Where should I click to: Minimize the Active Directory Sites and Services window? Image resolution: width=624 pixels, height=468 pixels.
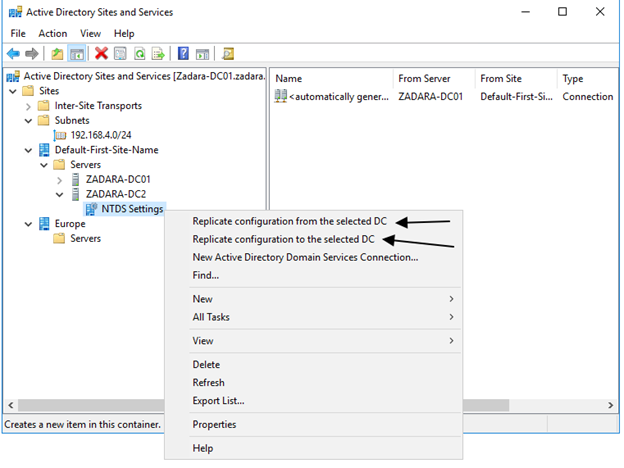525,12
